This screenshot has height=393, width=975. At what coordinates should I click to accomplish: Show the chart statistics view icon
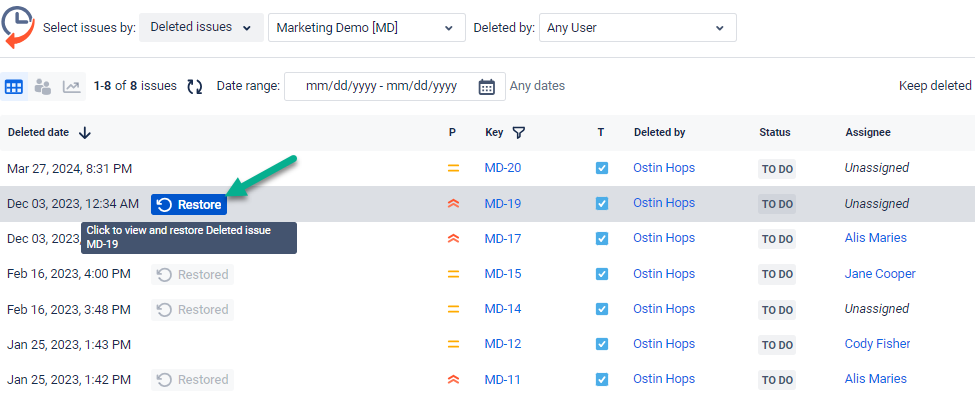point(72,86)
